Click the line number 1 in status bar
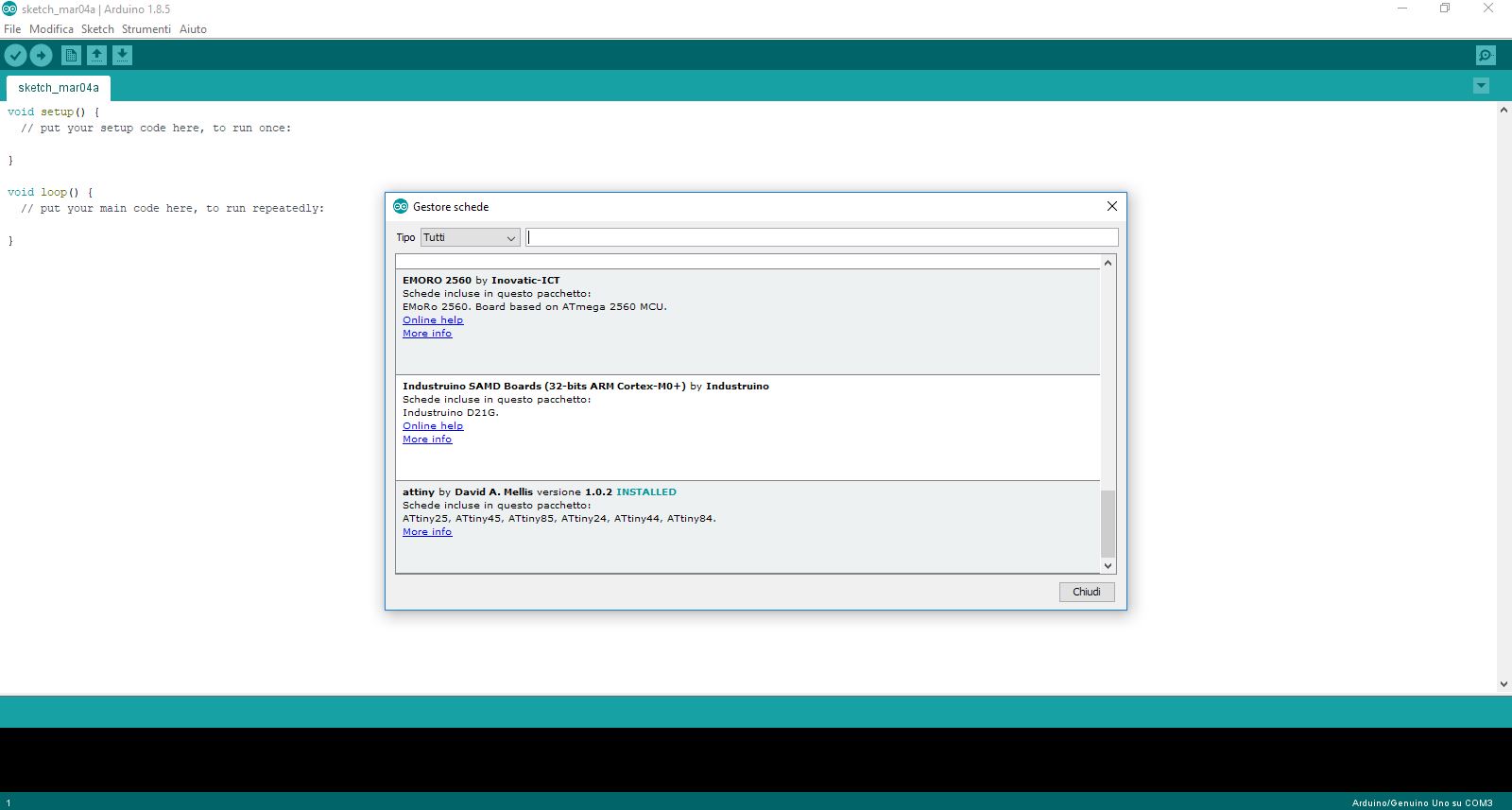The height and width of the screenshot is (810, 1512). tap(9, 802)
